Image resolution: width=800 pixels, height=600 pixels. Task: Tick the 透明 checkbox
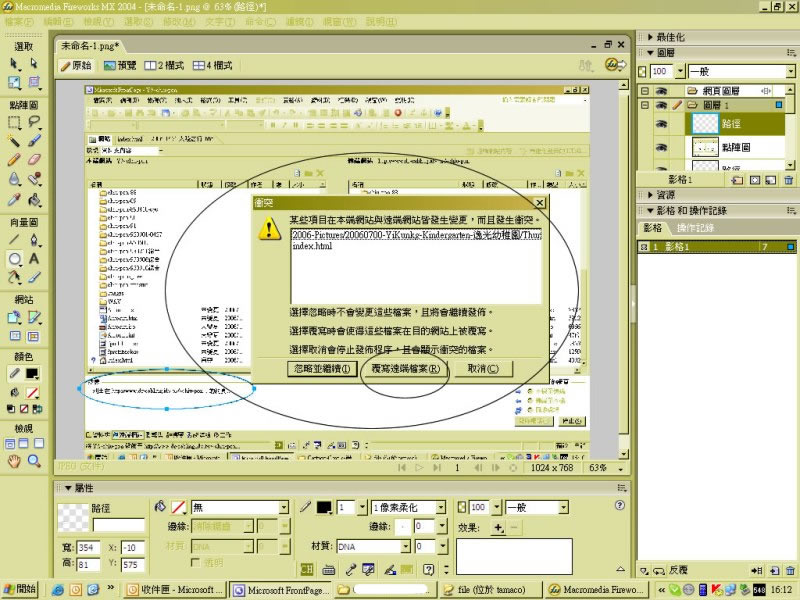194,562
